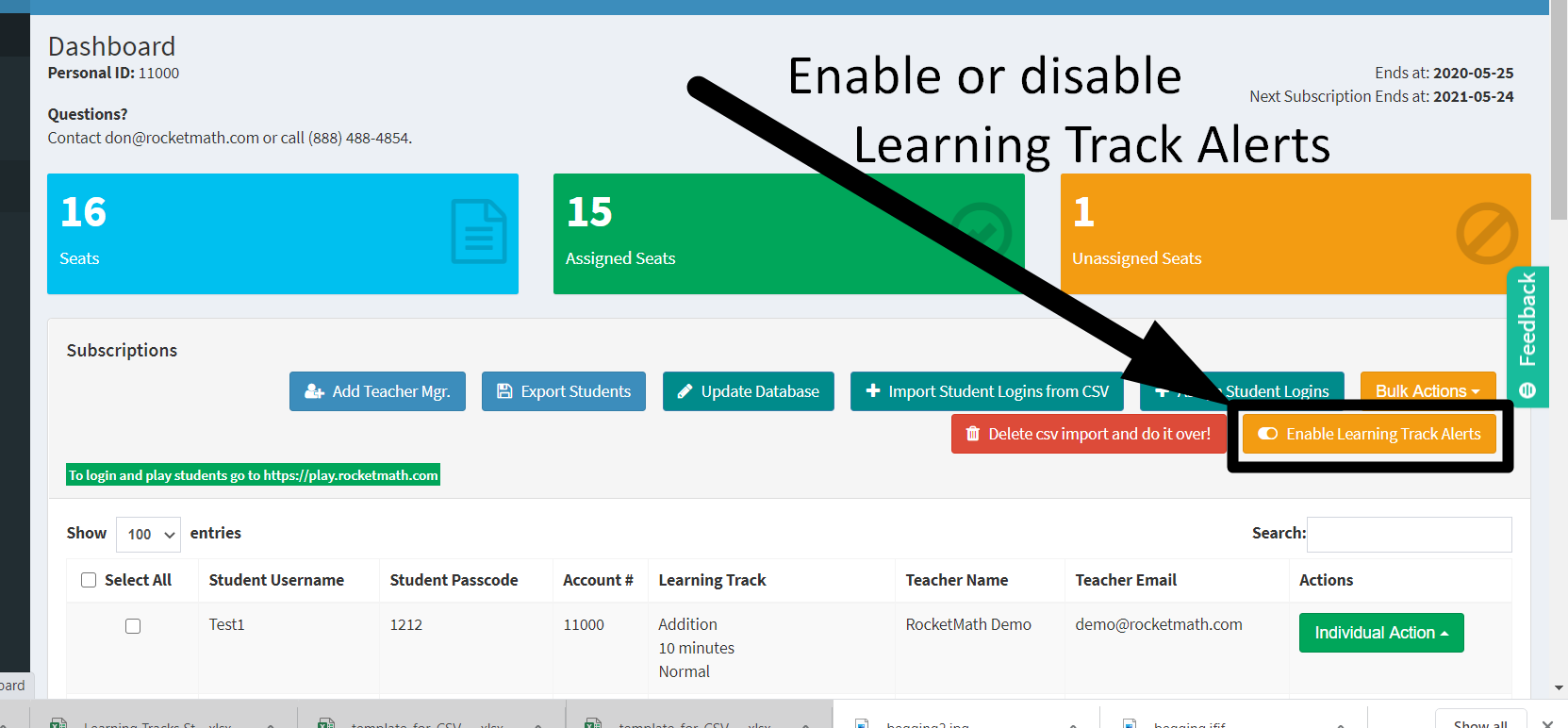The height and width of the screenshot is (728, 1568).
Task: Click the page vertical scrollbar
Action: [x=1559, y=377]
